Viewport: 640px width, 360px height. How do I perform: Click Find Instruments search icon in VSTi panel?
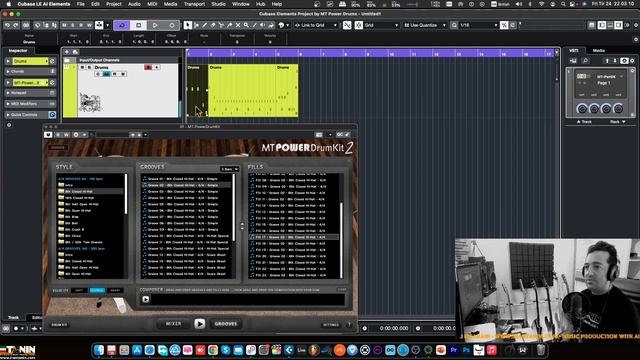coord(585,61)
